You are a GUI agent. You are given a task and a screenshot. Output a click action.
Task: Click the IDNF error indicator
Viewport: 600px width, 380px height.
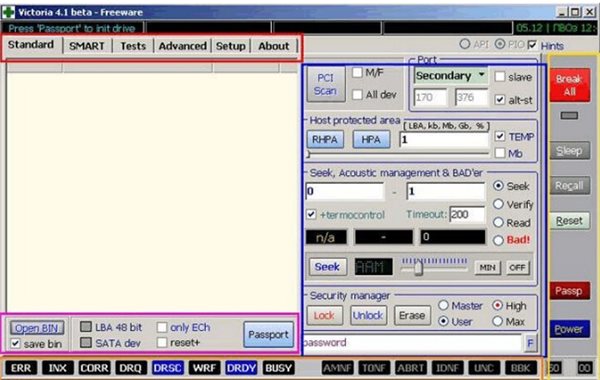[447, 368]
